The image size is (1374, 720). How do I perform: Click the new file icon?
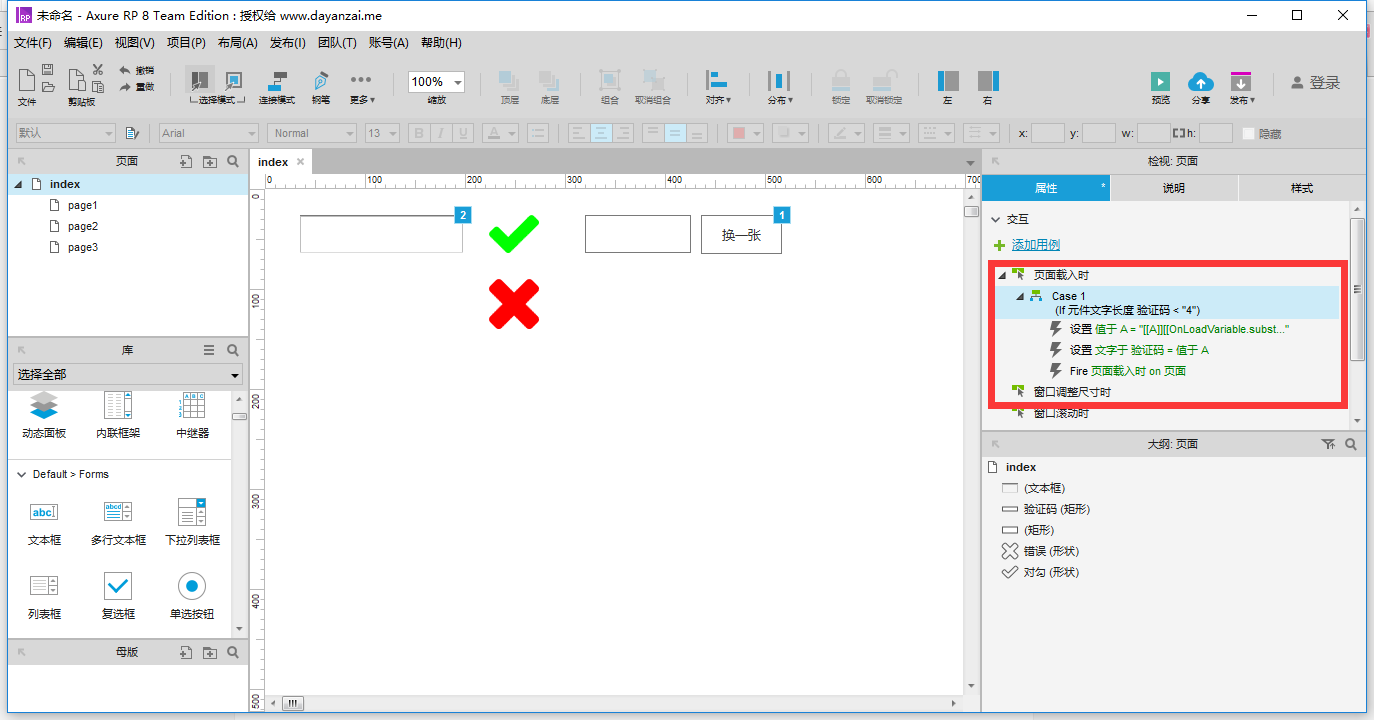(26, 79)
